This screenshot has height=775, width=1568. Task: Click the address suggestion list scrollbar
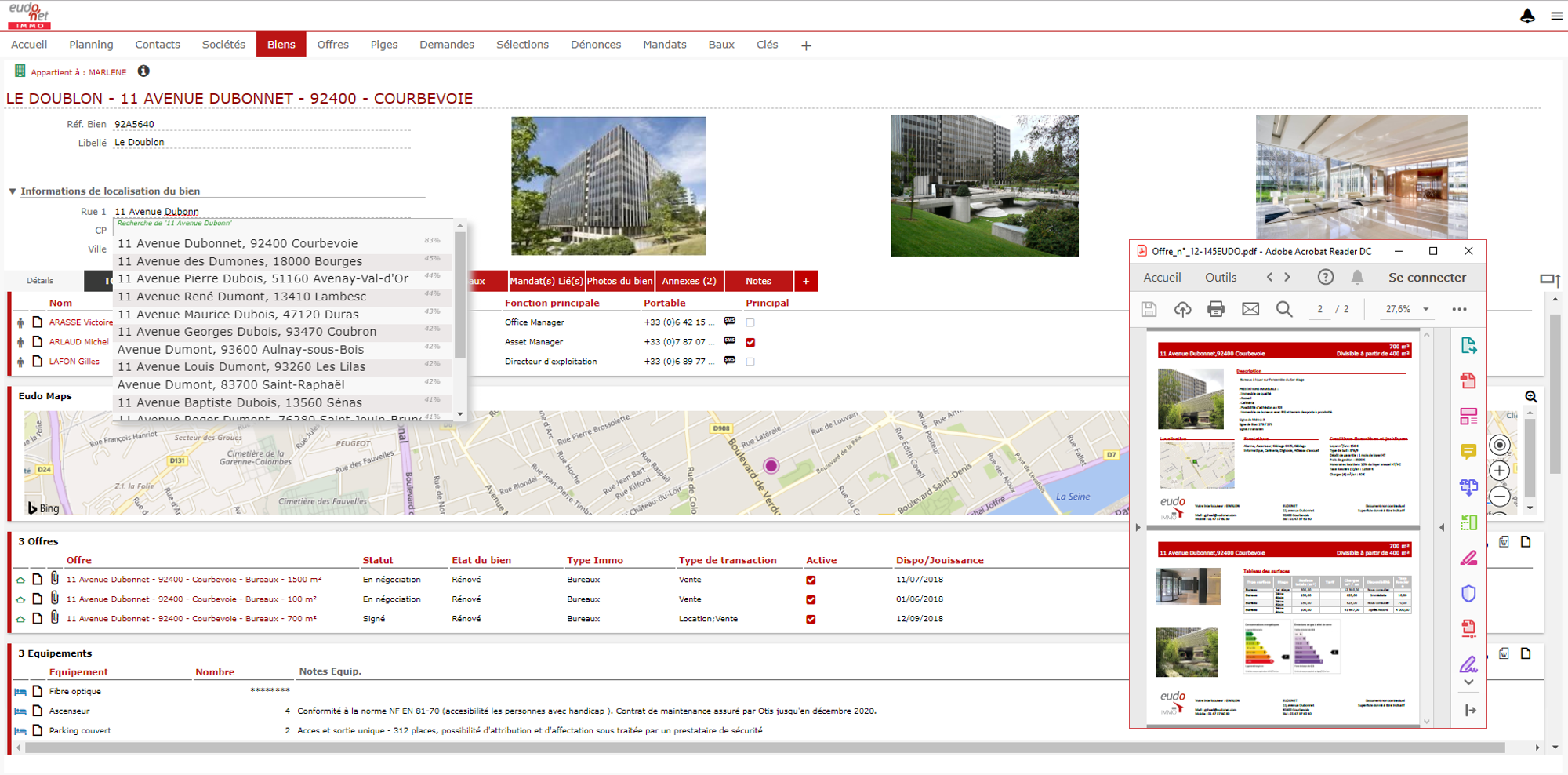pos(460,294)
